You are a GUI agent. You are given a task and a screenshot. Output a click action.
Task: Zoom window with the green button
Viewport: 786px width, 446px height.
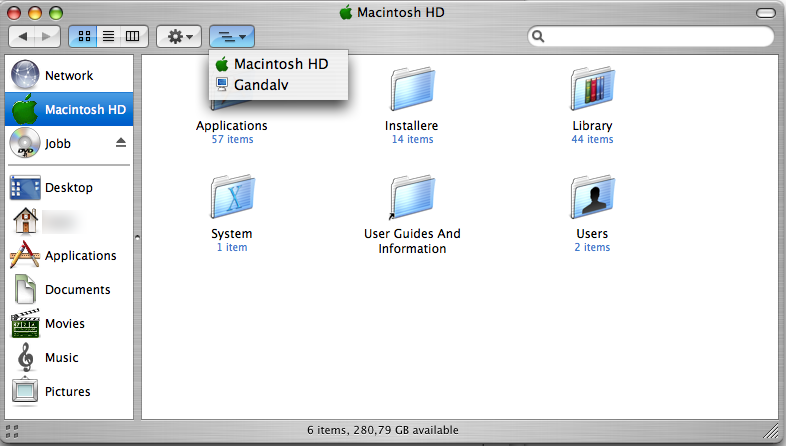pyautogui.click(x=56, y=13)
